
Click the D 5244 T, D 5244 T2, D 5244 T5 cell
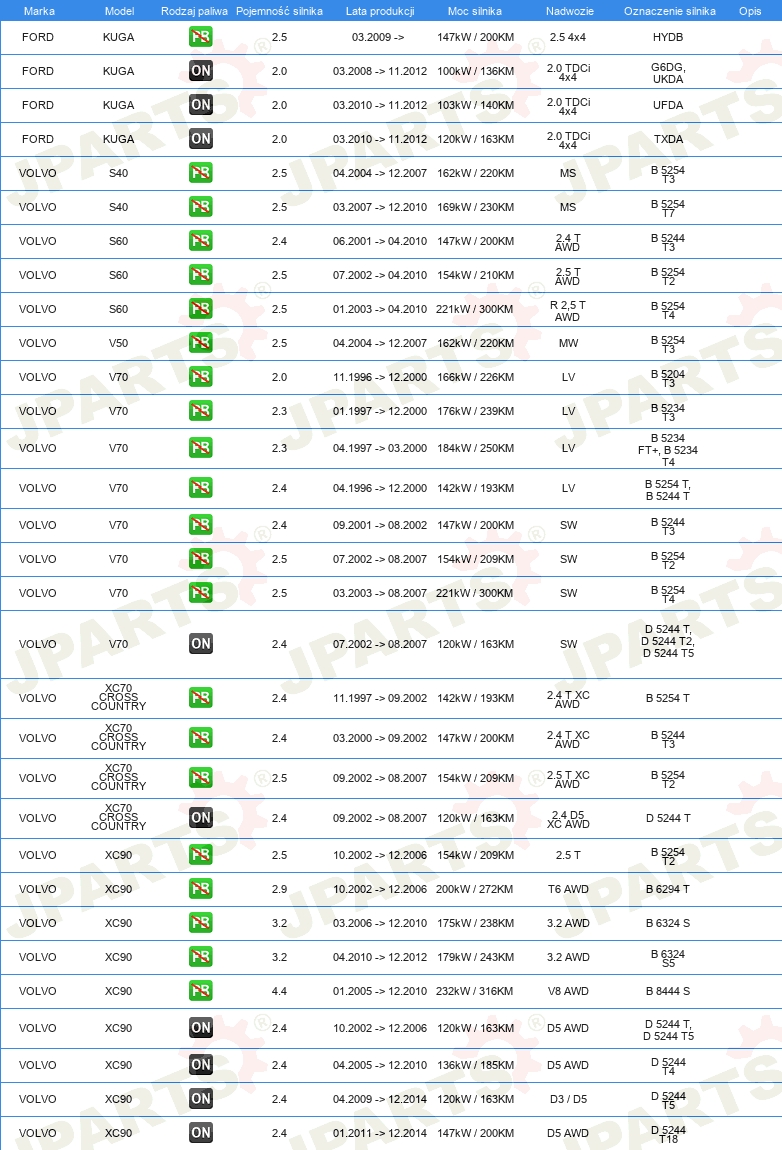click(668, 641)
